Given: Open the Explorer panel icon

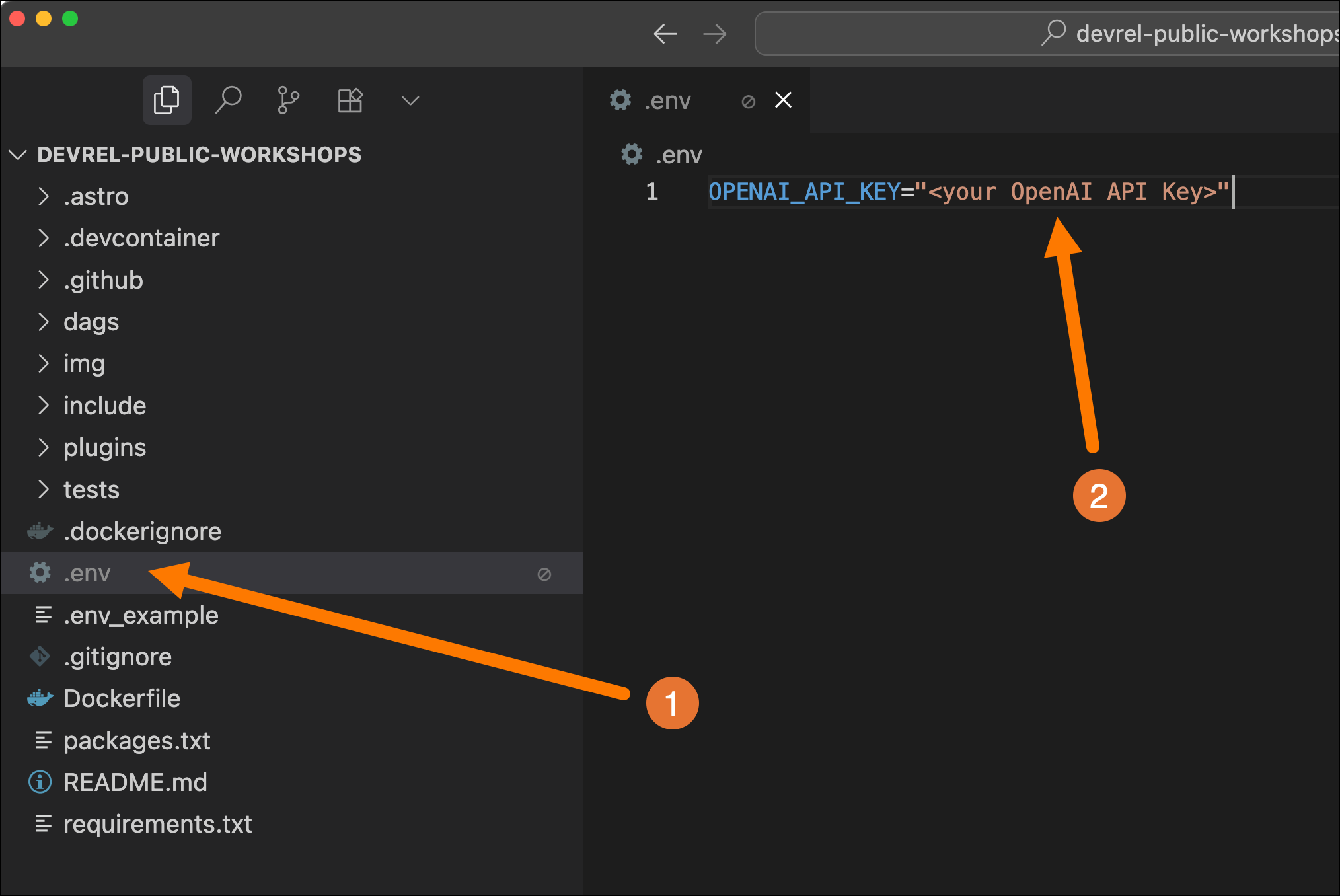Looking at the screenshot, I should coord(167,100).
